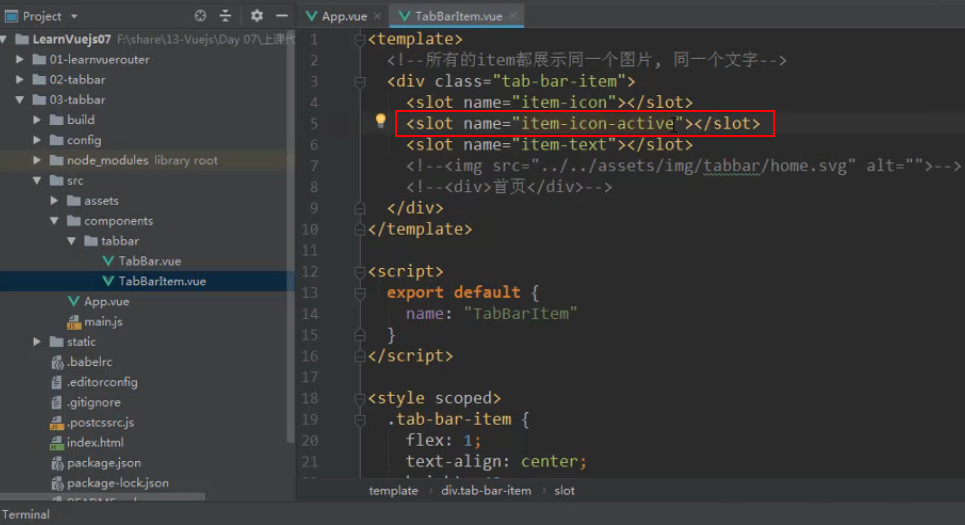Click the template breadcrumb
The width and height of the screenshot is (965, 525).
tap(393, 491)
